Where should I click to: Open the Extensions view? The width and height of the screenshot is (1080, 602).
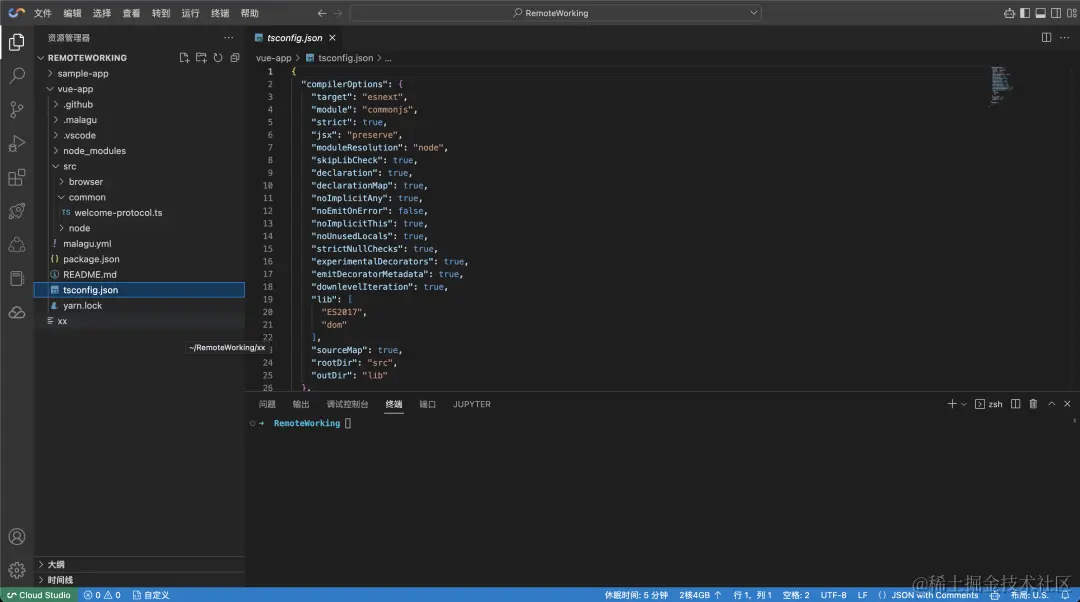click(x=17, y=177)
